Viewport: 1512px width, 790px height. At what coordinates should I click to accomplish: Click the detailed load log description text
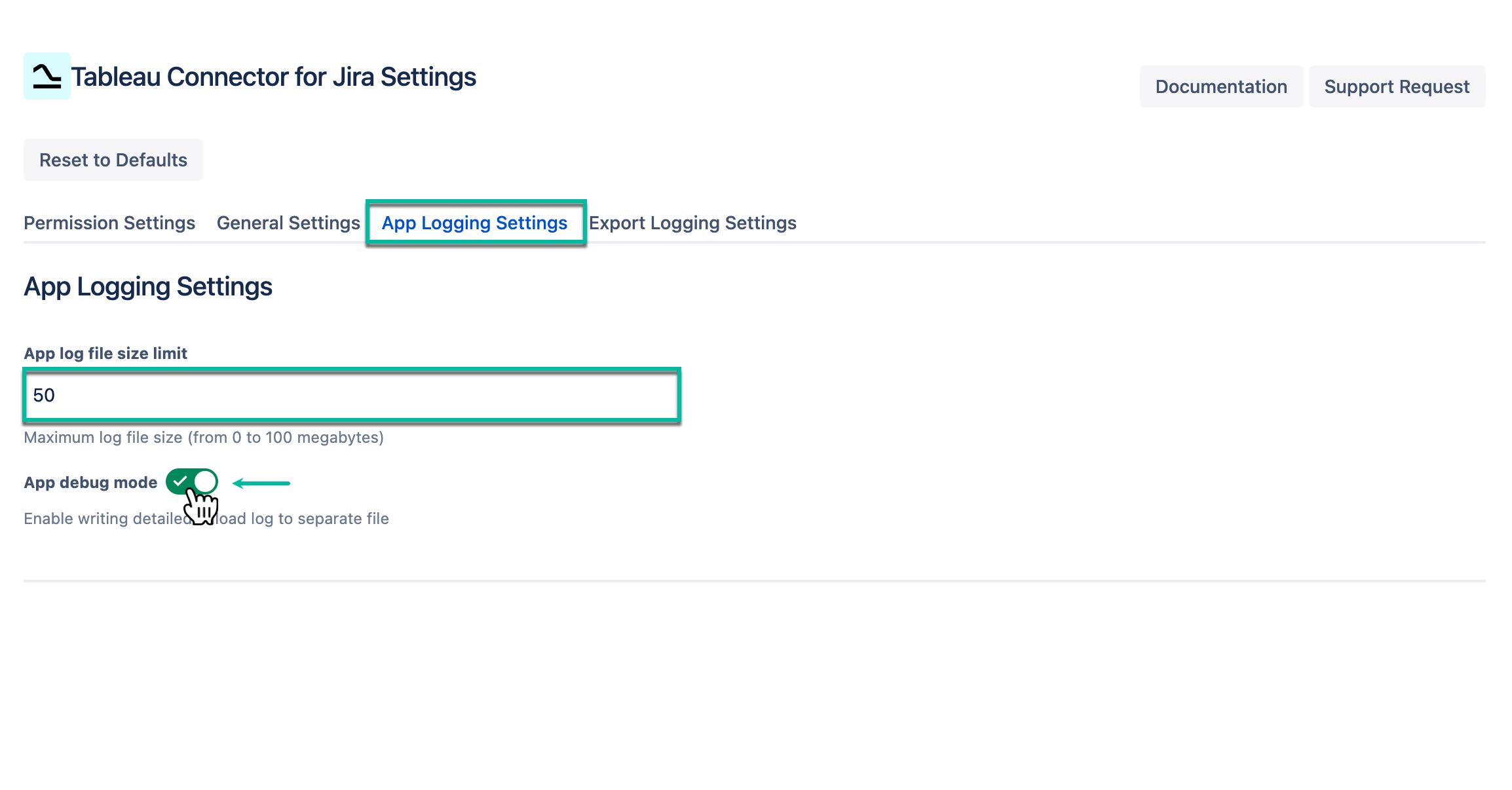(206, 518)
